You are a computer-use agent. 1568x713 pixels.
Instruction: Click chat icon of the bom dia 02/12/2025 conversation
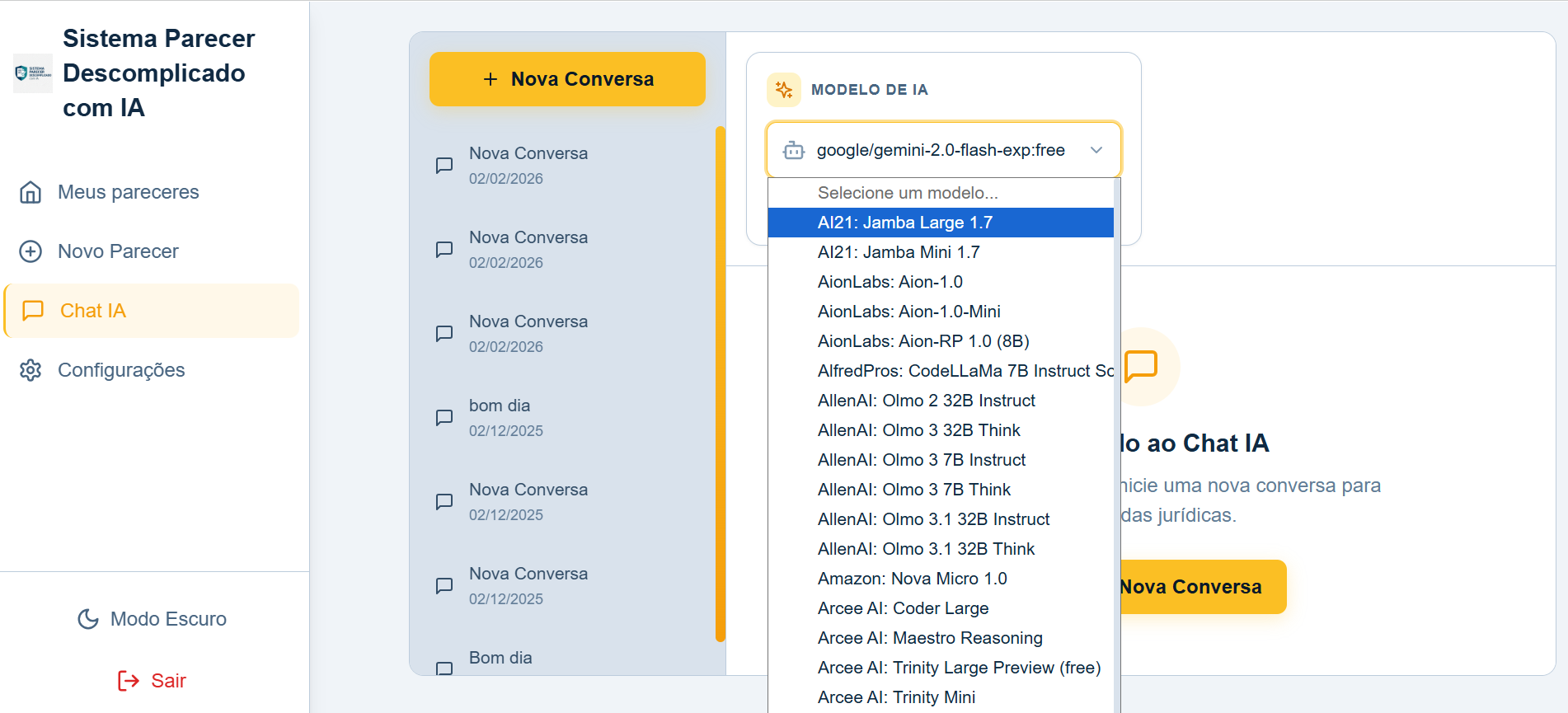pos(444,418)
